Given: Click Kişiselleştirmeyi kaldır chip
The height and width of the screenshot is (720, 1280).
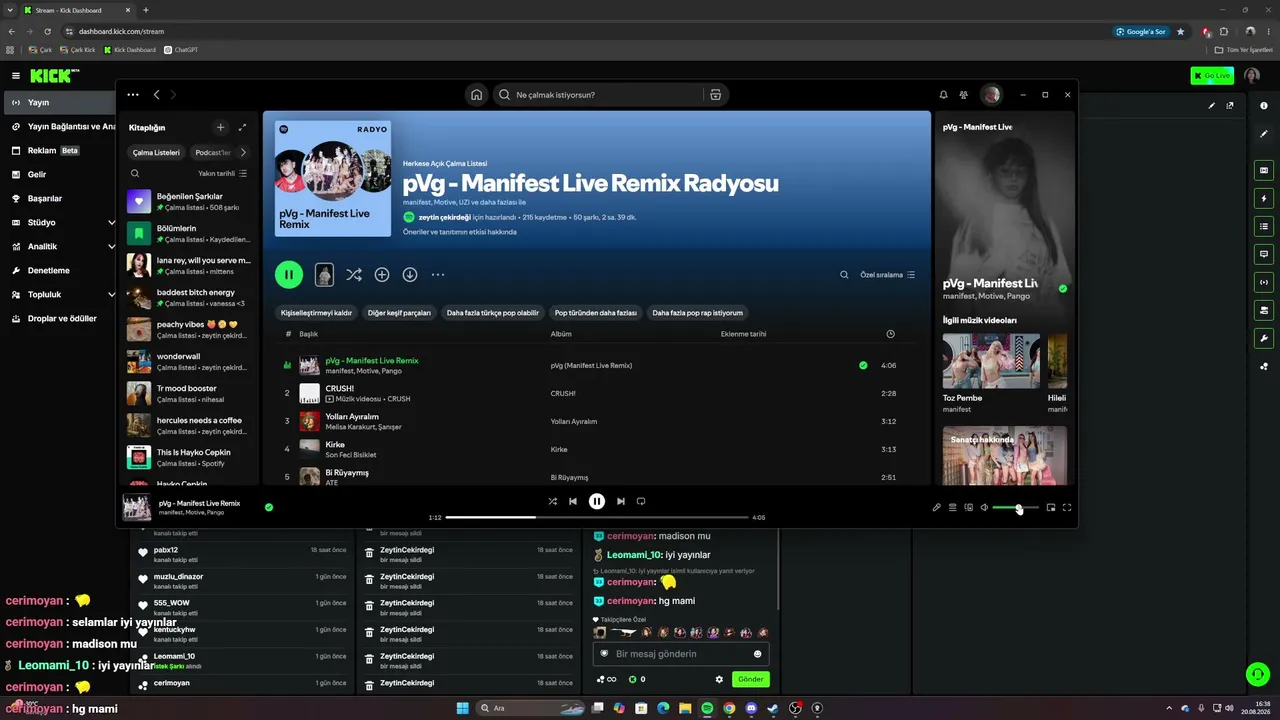Looking at the screenshot, I should click(x=316, y=313).
